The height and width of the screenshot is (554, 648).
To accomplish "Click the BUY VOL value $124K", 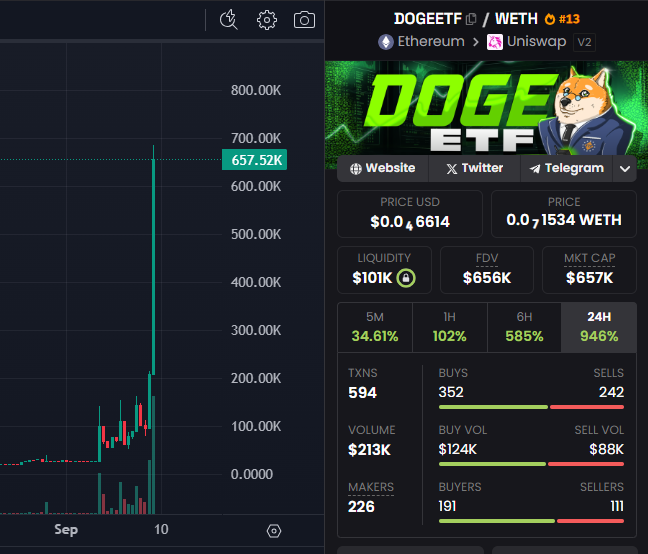I will coord(458,449).
